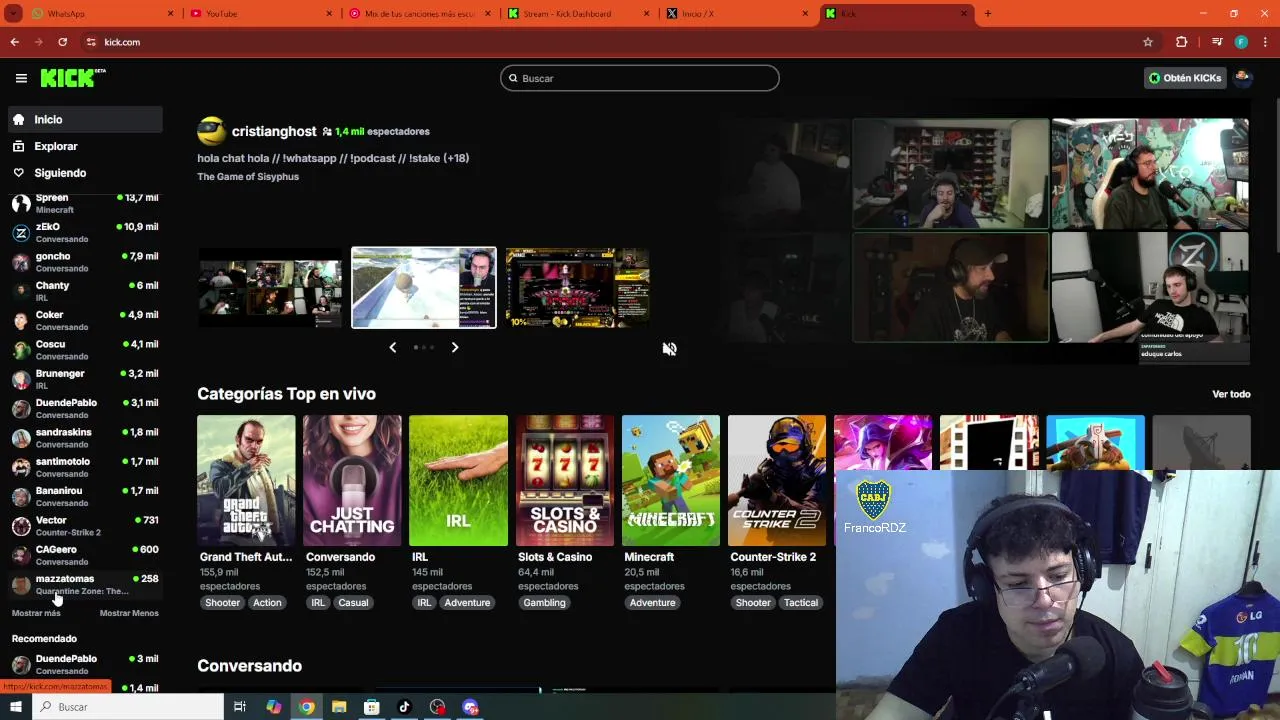Image resolution: width=1280 pixels, height=720 pixels.
Task: Expand list with Mostrar más
Action: [x=36, y=613]
